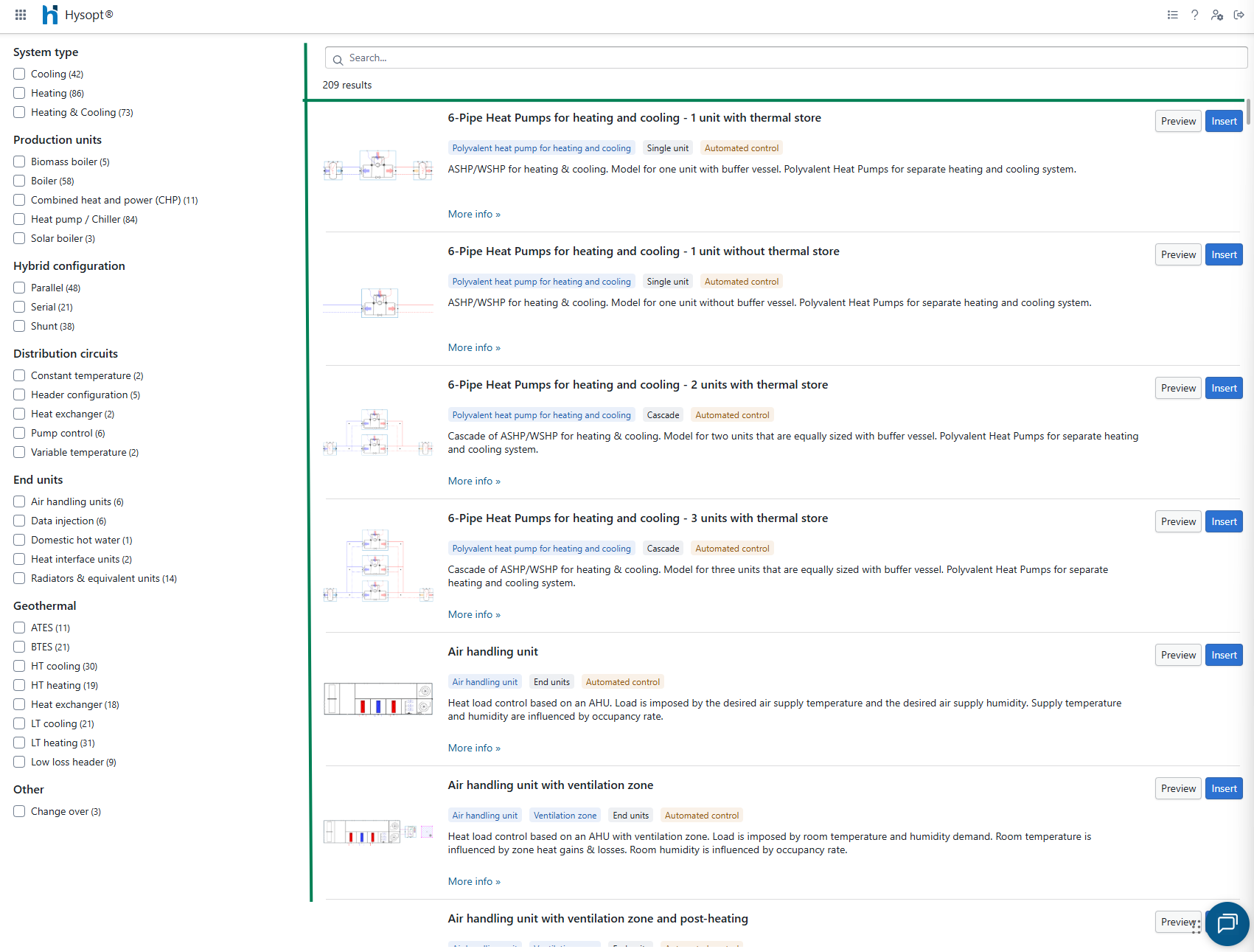1254x952 pixels.
Task: Click the Ventilation zone tag
Action: click(x=565, y=816)
